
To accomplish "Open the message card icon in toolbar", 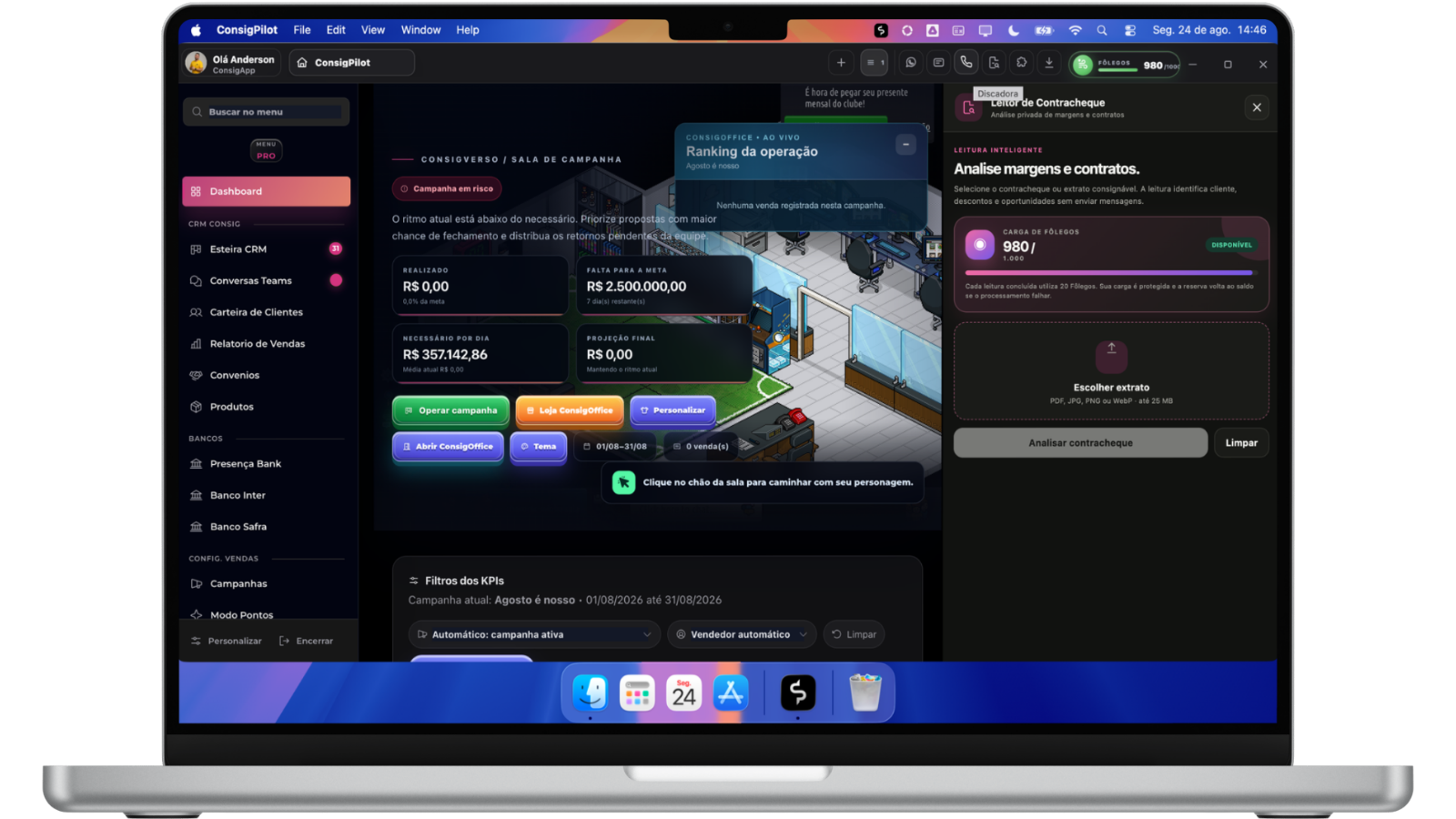I will [x=938, y=63].
